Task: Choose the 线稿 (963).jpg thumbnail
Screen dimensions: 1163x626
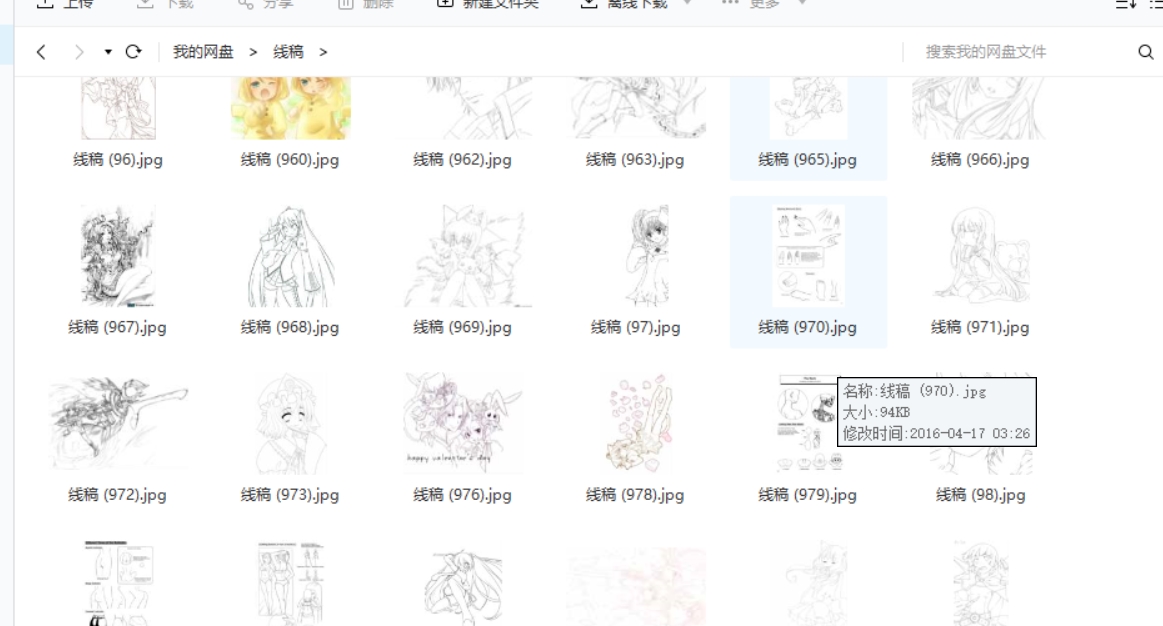Action: (636, 108)
